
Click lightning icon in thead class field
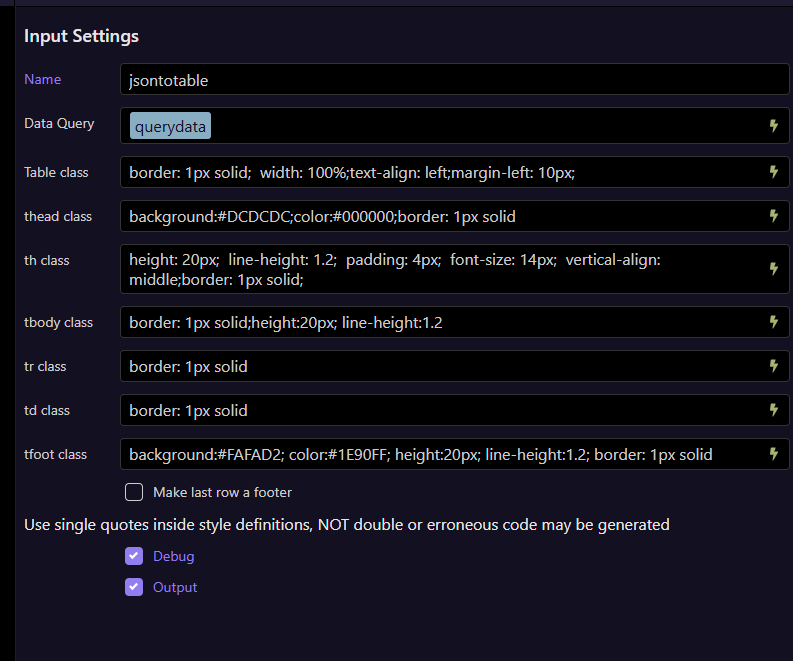coord(773,216)
